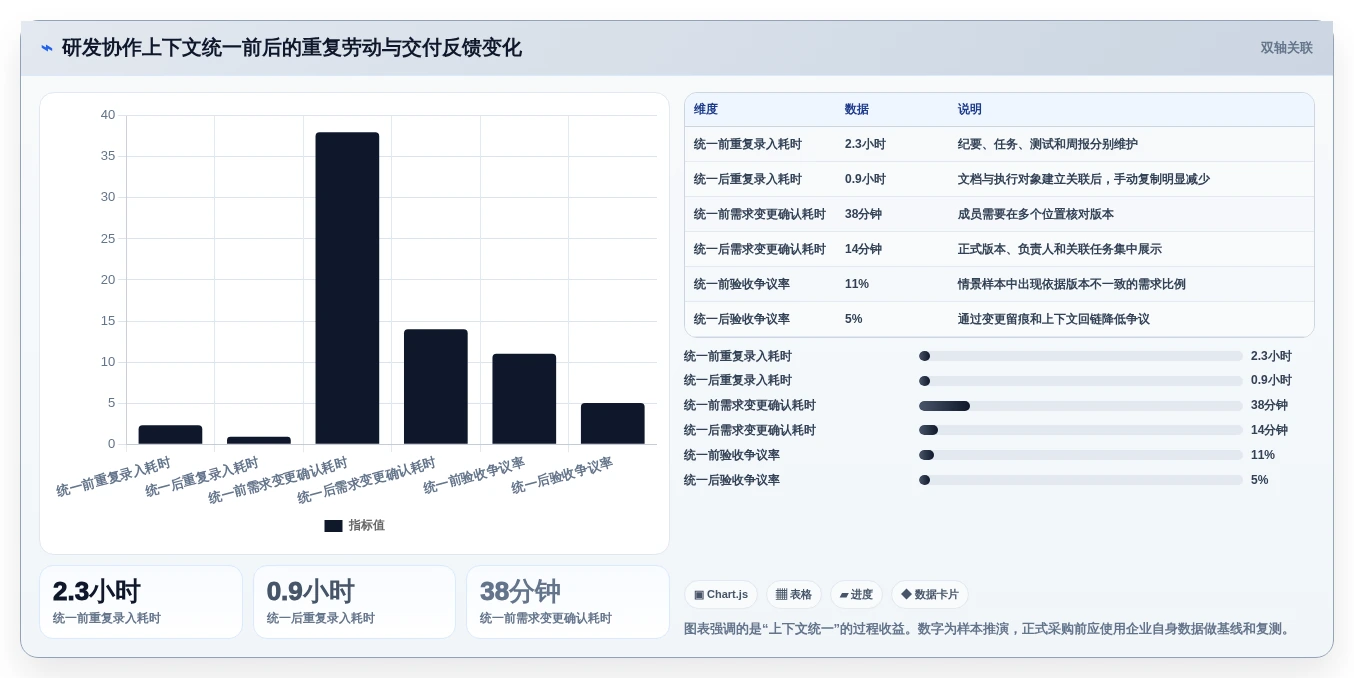Click the 统一前需求变更确认耗时 chart bar
The height and width of the screenshot is (678, 1354).
(x=347, y=288)
